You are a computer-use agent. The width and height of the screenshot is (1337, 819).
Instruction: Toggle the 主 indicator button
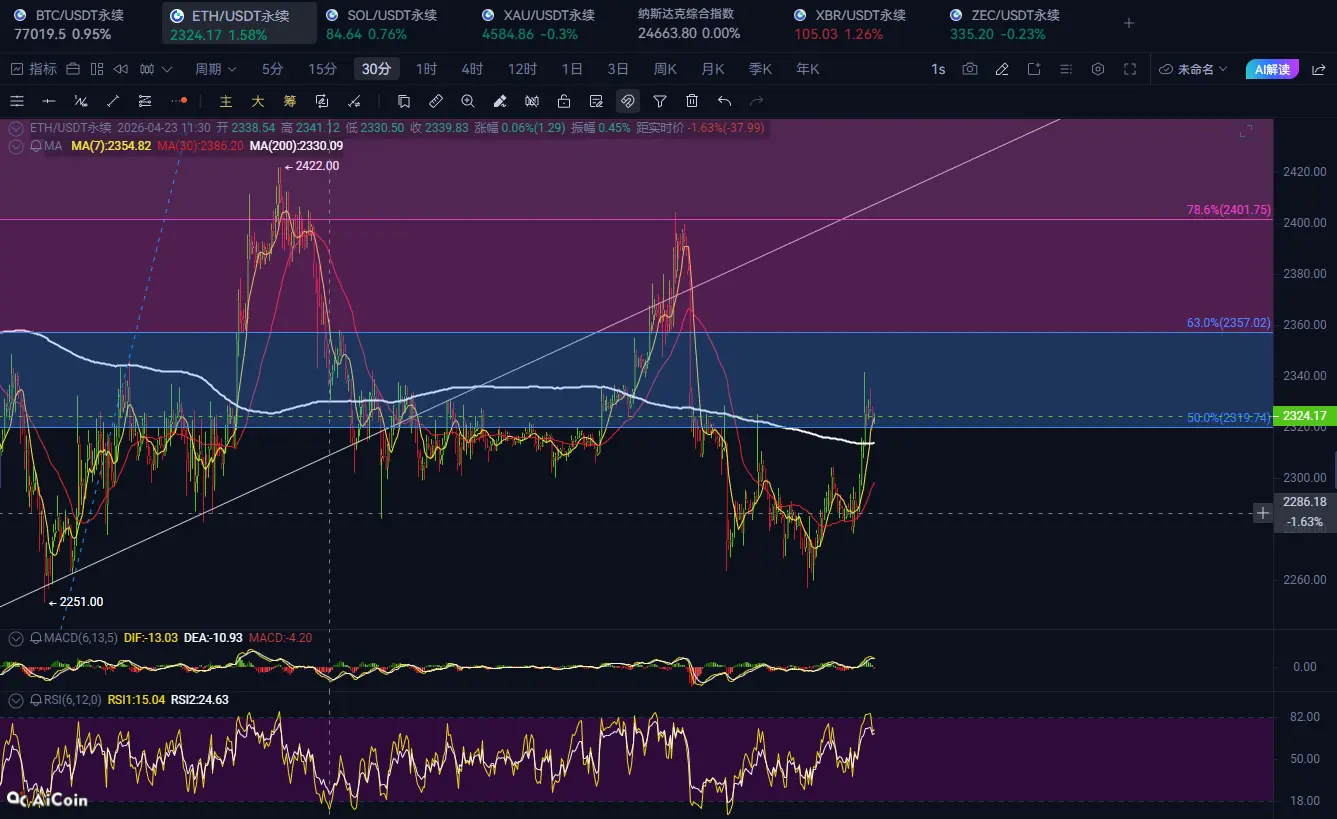point(226,101)
